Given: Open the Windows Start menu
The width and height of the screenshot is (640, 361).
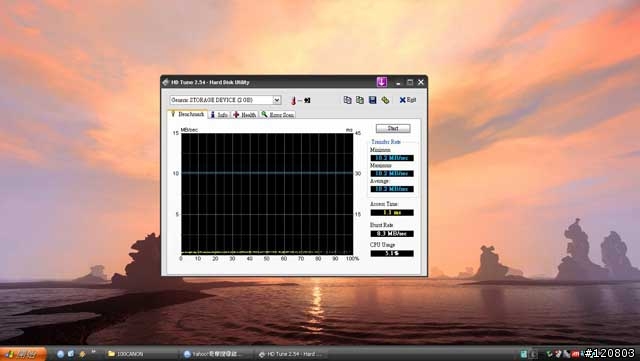Looking at the screenshot, I should click(x=23, y=354).
